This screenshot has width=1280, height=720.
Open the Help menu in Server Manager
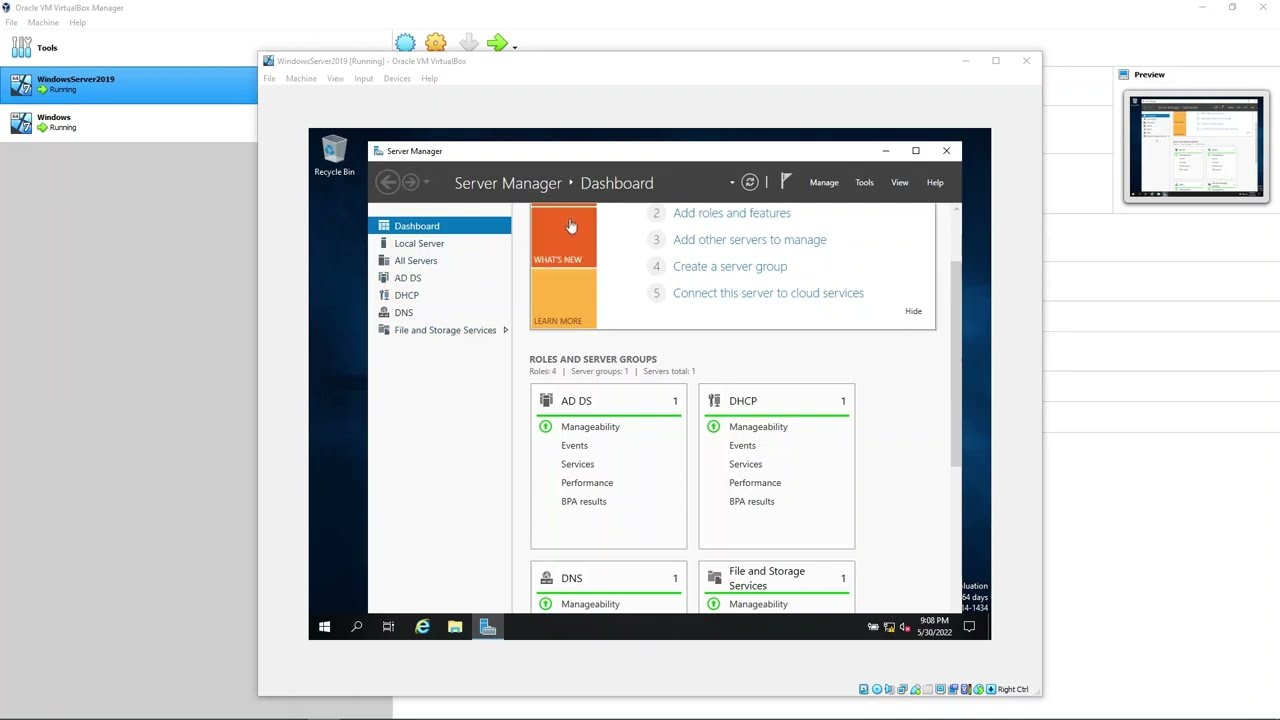[935, 183]
